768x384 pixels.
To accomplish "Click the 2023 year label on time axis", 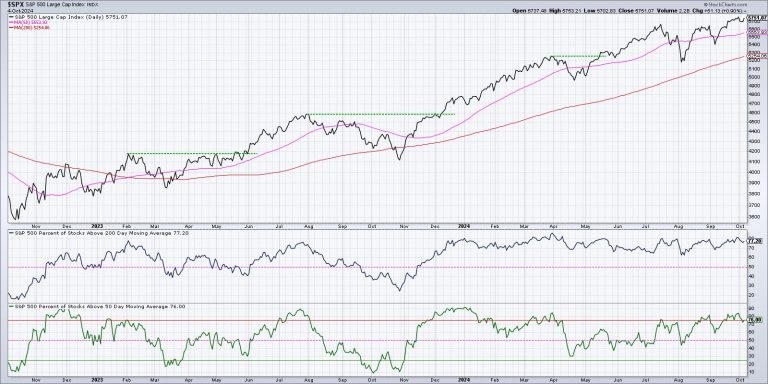I will click(x=96, y=227).
